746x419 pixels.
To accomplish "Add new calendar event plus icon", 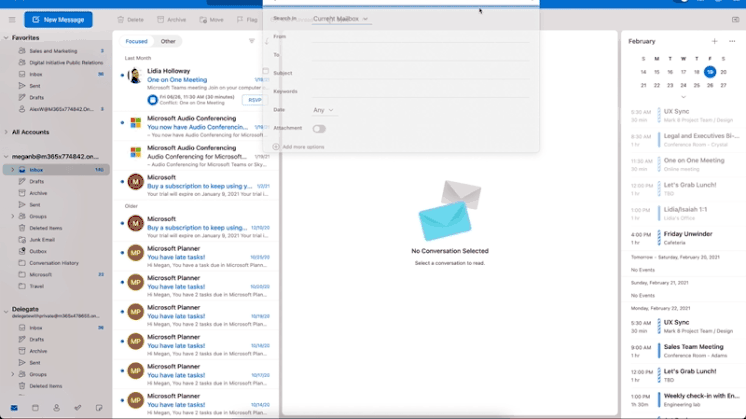I will pyautogui.click(x=714, y=41).
